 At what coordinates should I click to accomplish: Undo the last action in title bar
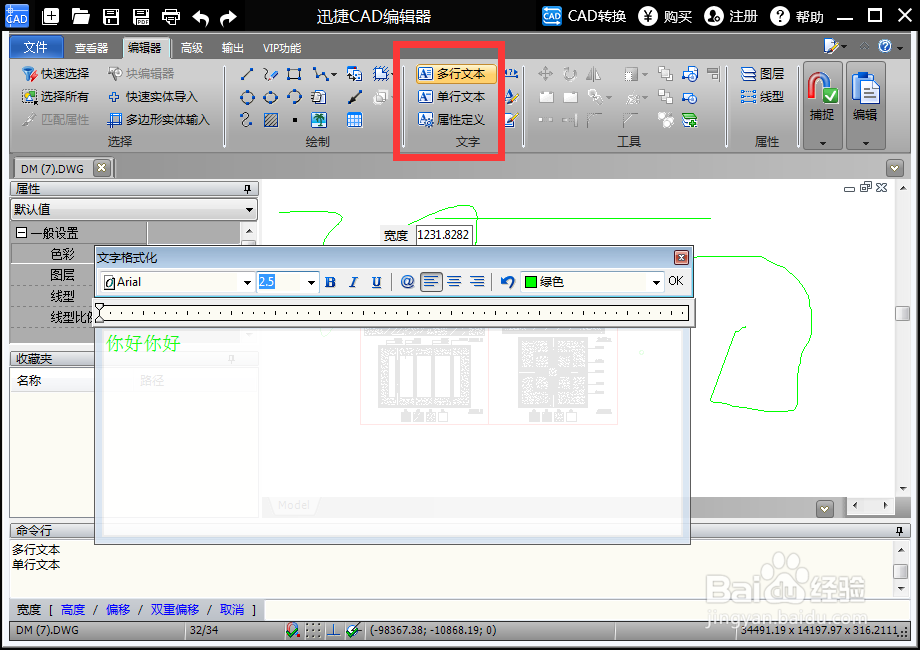tap(201, 18)
